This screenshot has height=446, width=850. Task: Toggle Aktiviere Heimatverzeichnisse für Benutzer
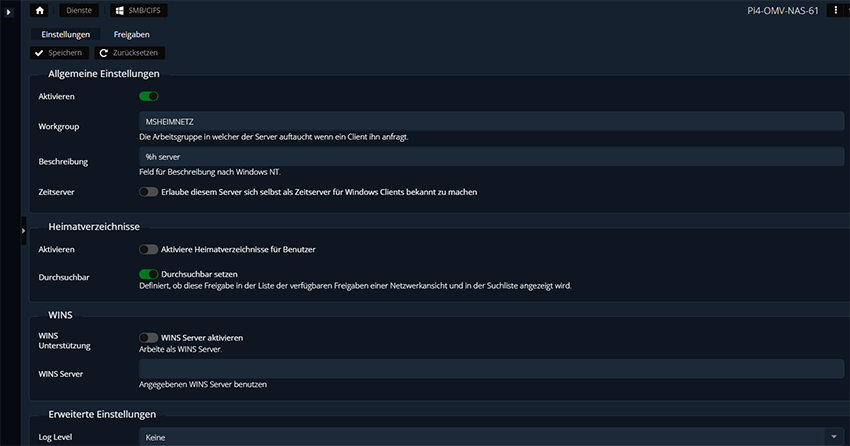click(149, 249)
